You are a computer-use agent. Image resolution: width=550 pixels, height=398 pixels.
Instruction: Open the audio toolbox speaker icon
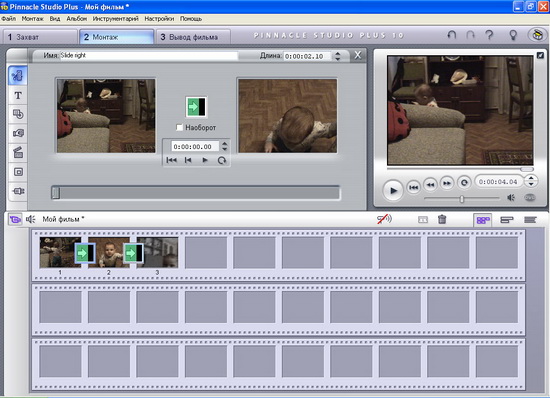(31, 219)
